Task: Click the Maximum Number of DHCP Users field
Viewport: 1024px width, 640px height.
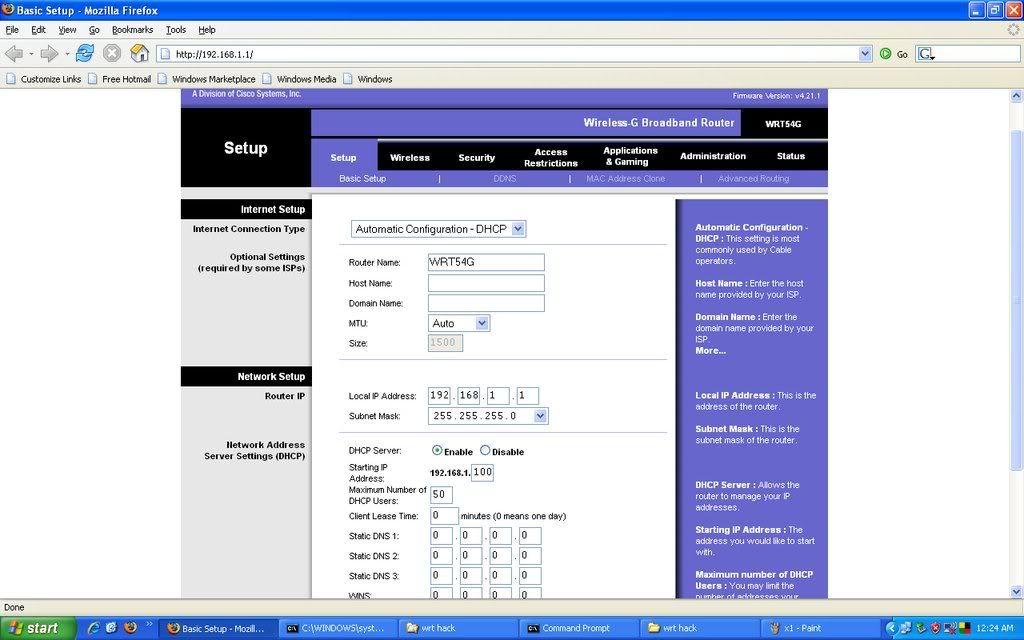Action: click(441, 494)
